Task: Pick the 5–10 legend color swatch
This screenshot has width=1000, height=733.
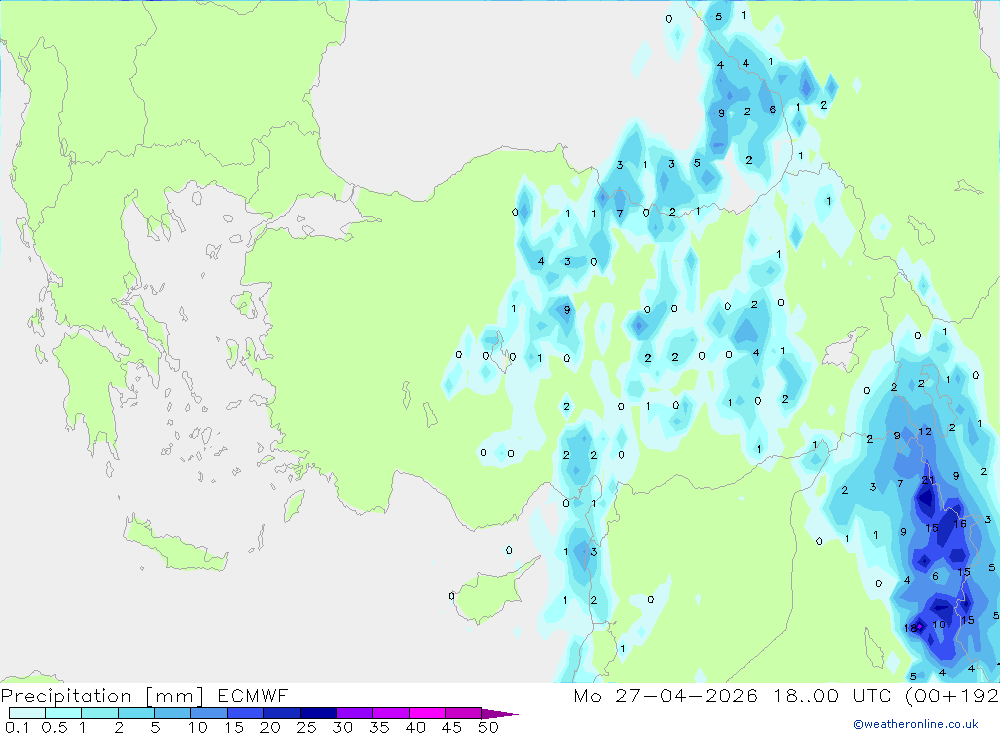Action: point(173,713)
